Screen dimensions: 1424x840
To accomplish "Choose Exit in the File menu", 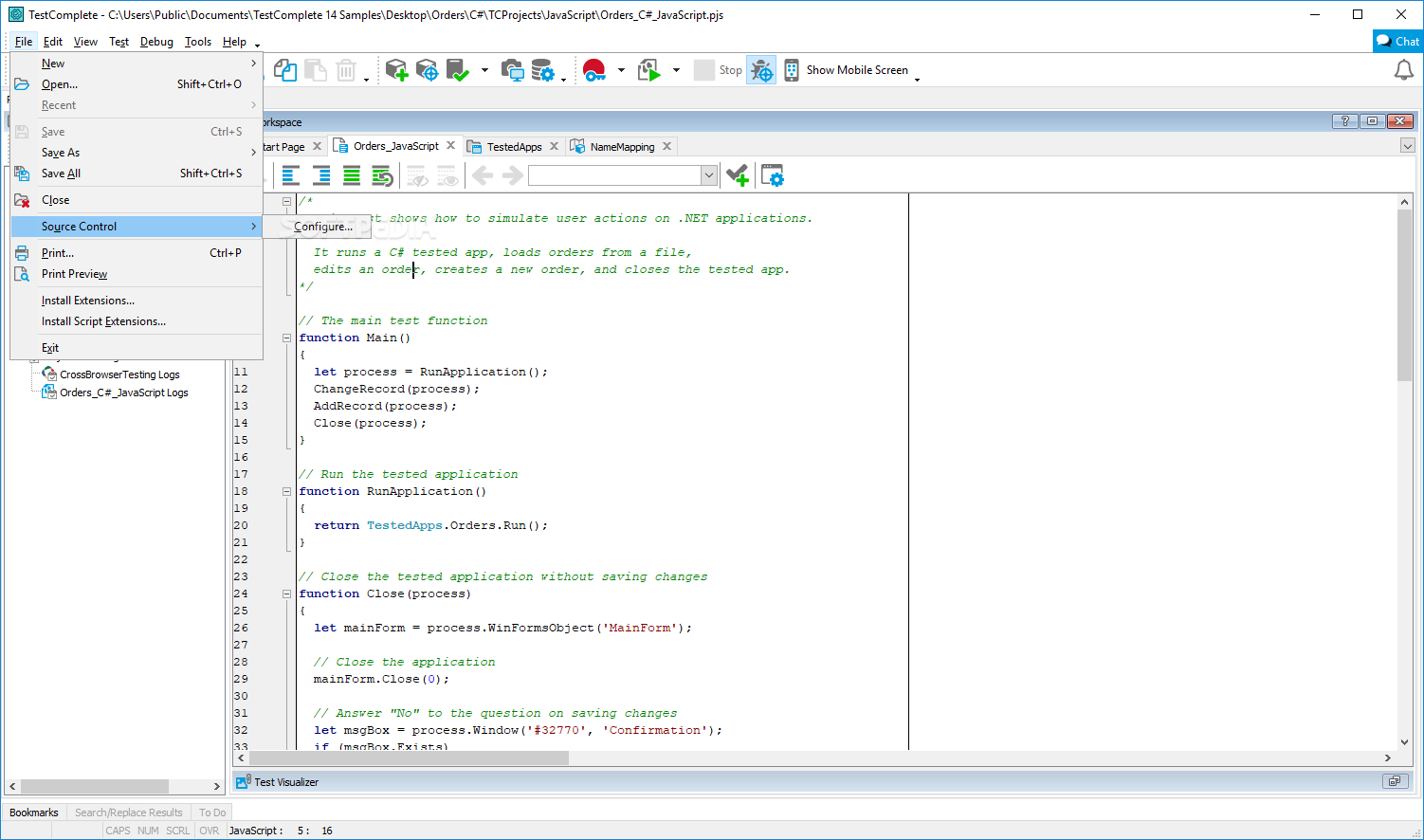I will coord(137,348).
